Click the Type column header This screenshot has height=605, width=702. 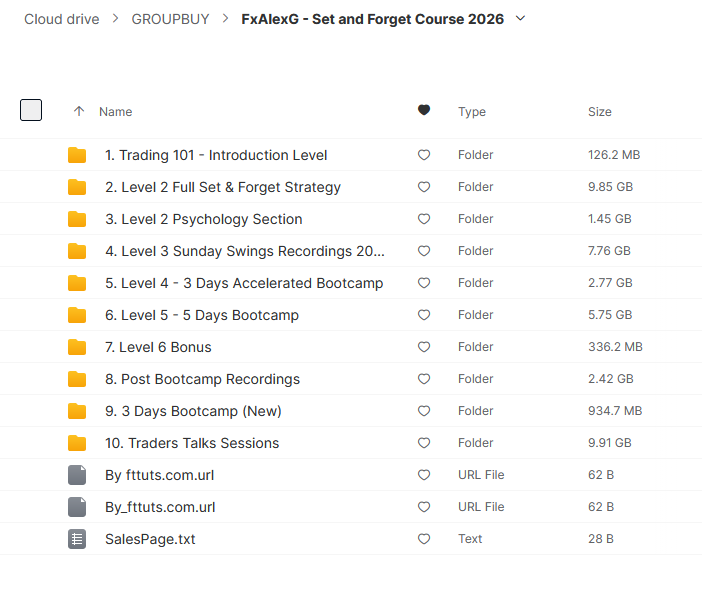[472, 112]
